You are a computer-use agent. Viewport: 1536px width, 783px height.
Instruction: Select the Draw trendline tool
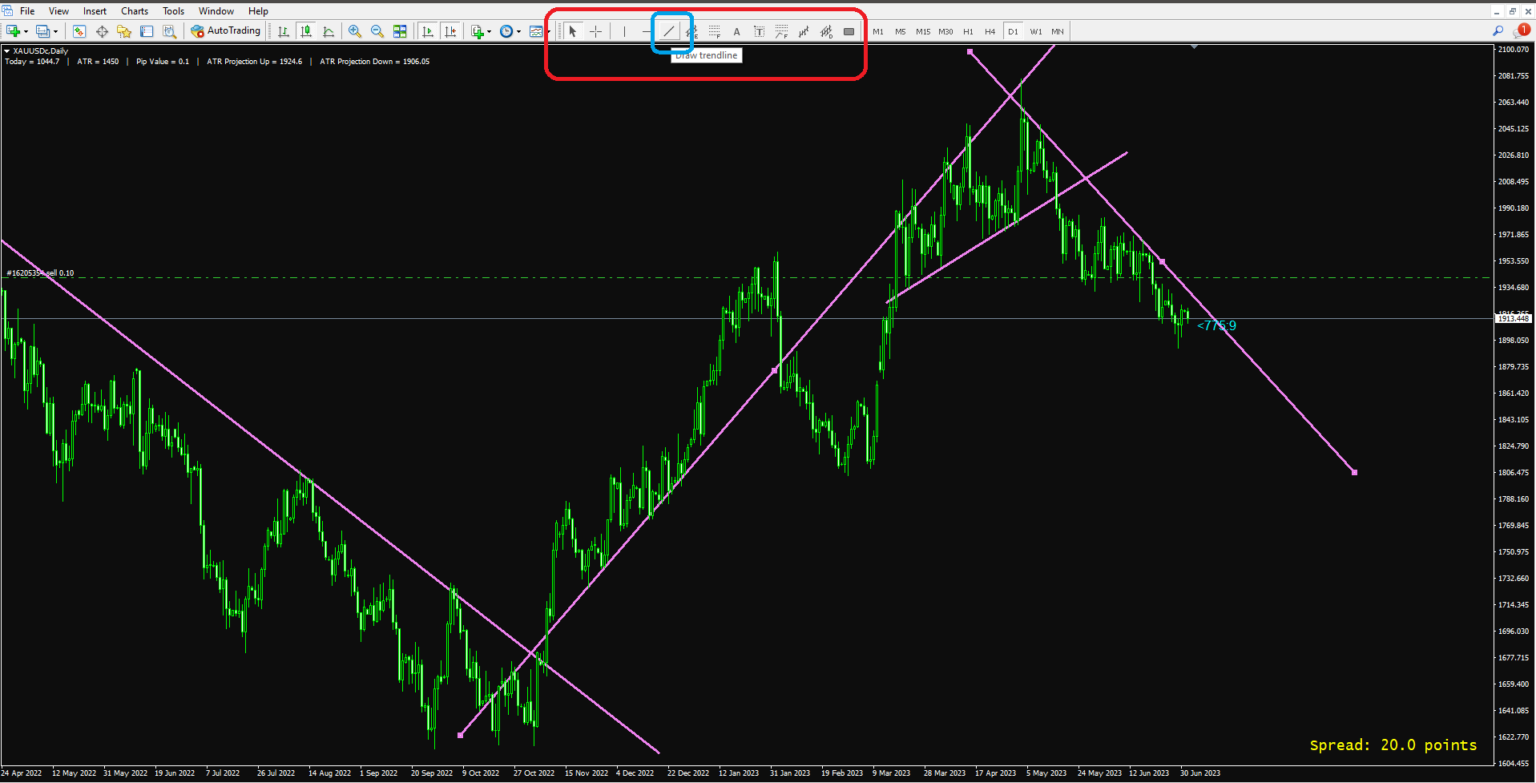tap(668, 31)
